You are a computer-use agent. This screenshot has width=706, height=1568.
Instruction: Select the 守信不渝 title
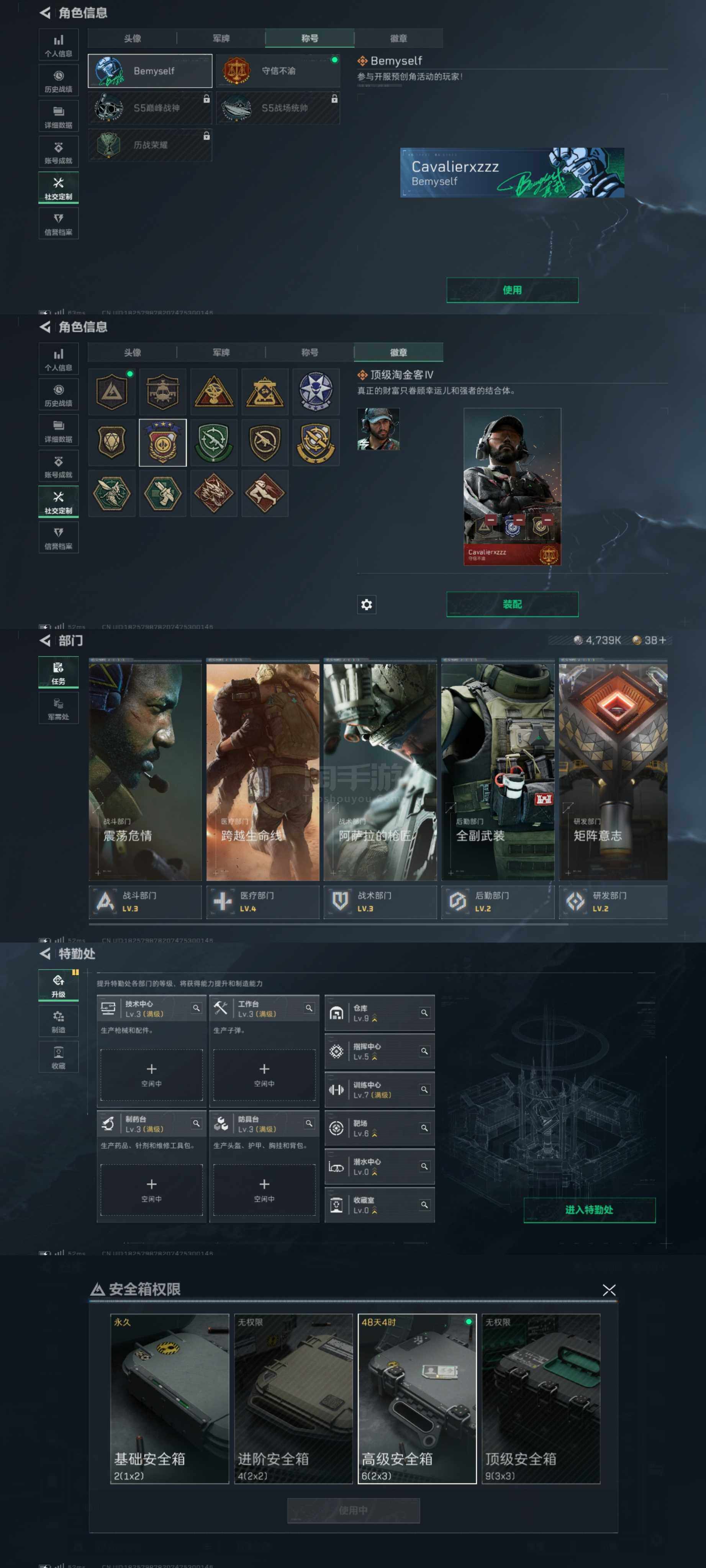tap(278, 71)
